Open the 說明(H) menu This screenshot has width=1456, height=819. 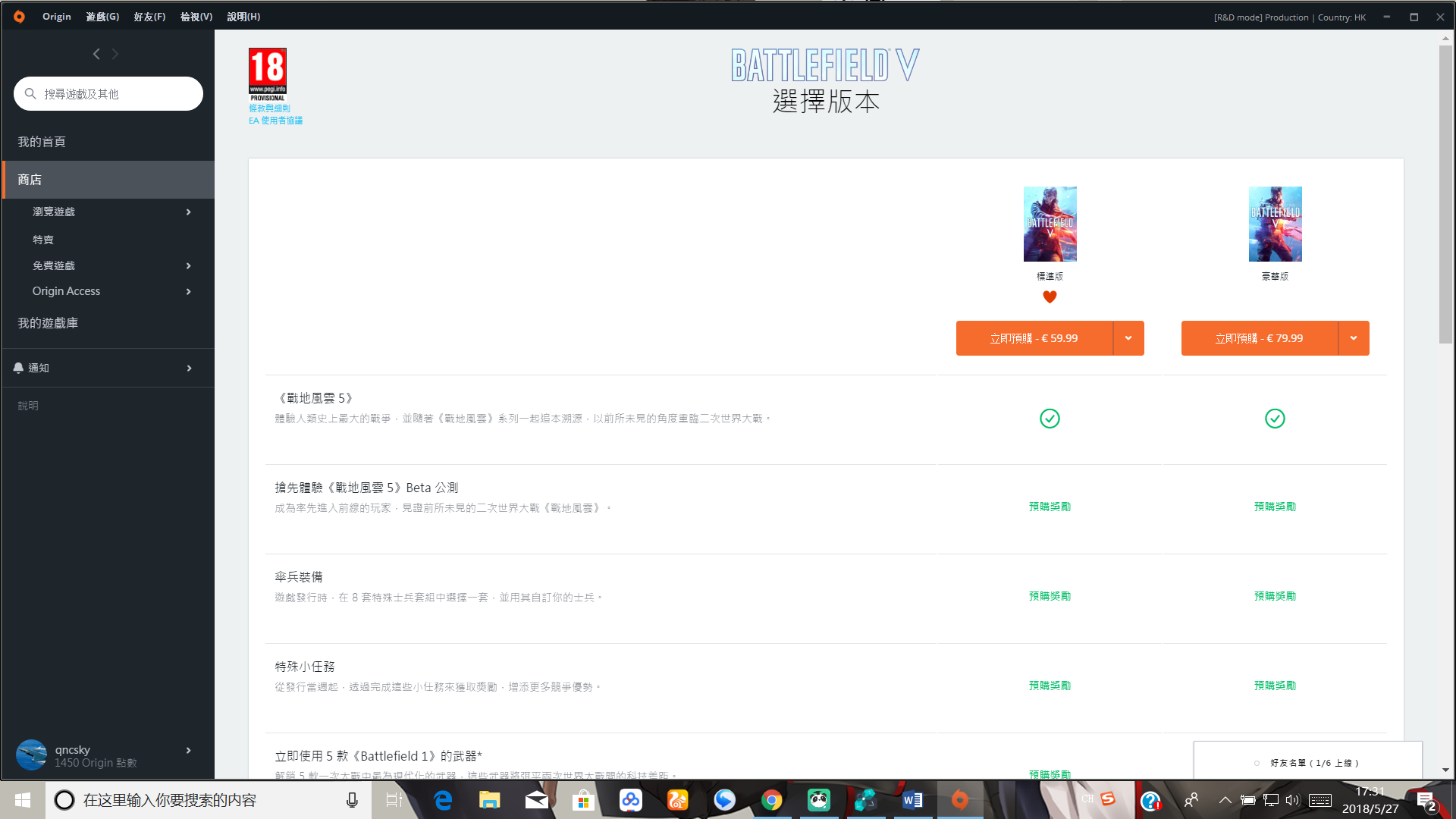(243, 17)
